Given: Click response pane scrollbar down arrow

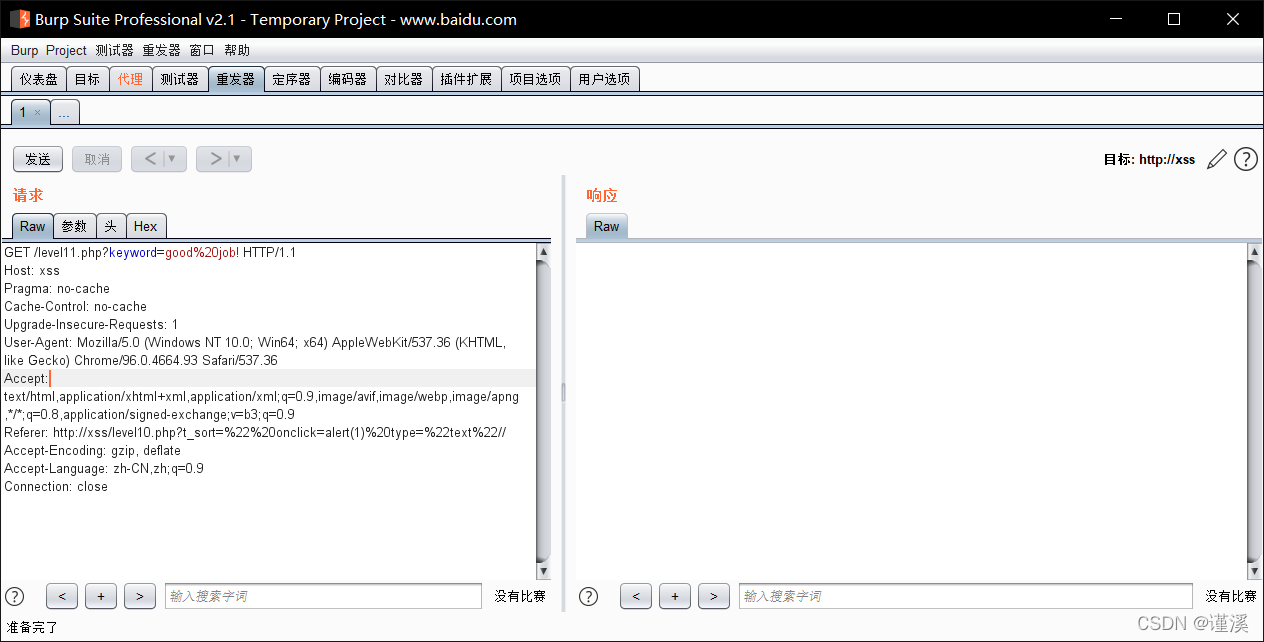Looking at the screenshot, I should click(x=1255, y=571).
